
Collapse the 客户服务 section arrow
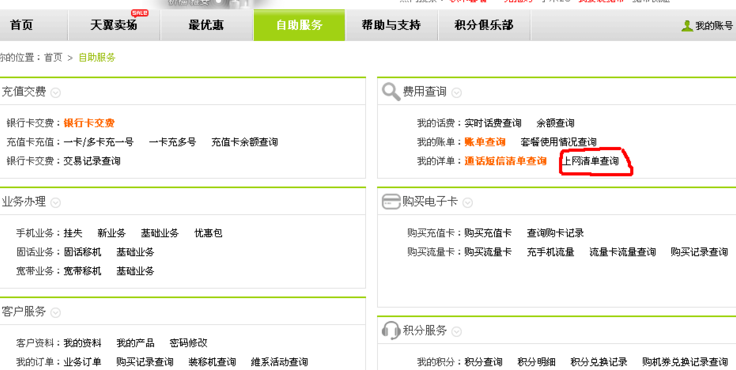[x=55, y=313]
